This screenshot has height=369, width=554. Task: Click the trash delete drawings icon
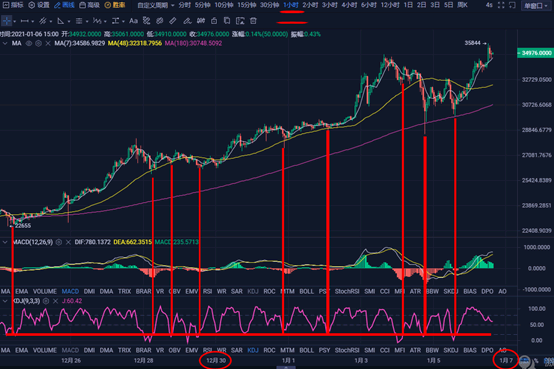pos(253,21)
